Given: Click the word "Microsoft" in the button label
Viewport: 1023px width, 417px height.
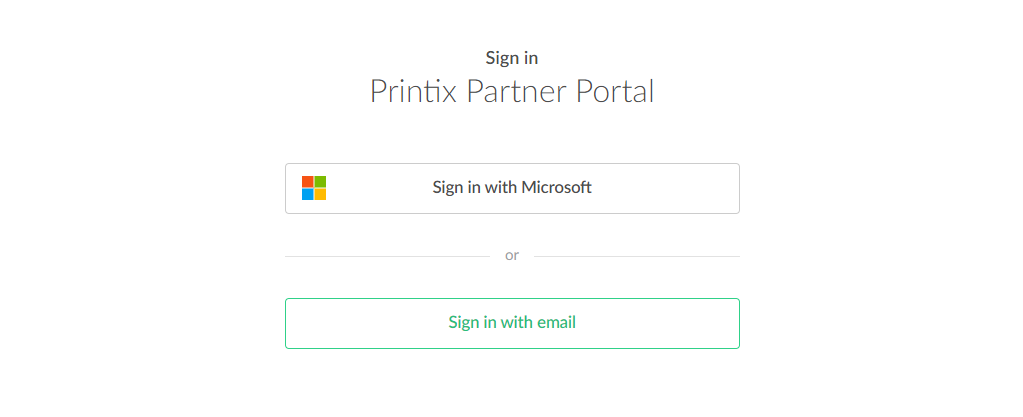Looking at the screenshot, I should 556,187.
